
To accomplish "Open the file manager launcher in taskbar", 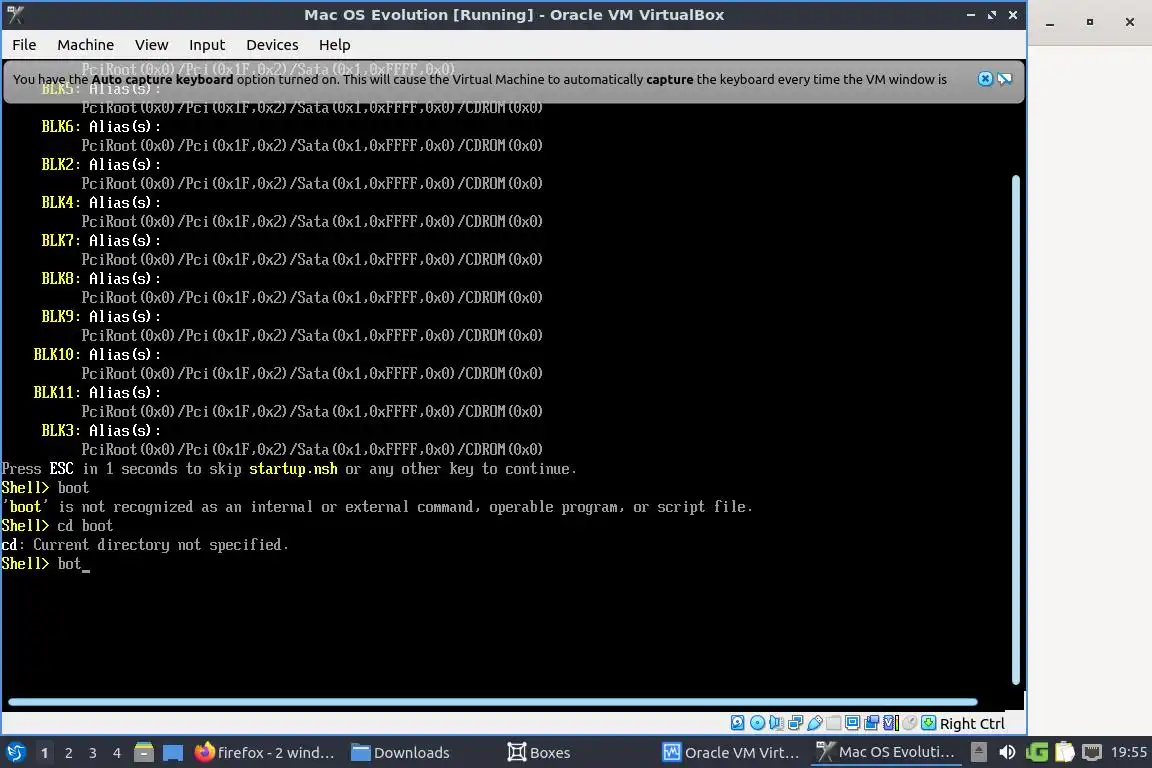I will (x=144, y=752).
